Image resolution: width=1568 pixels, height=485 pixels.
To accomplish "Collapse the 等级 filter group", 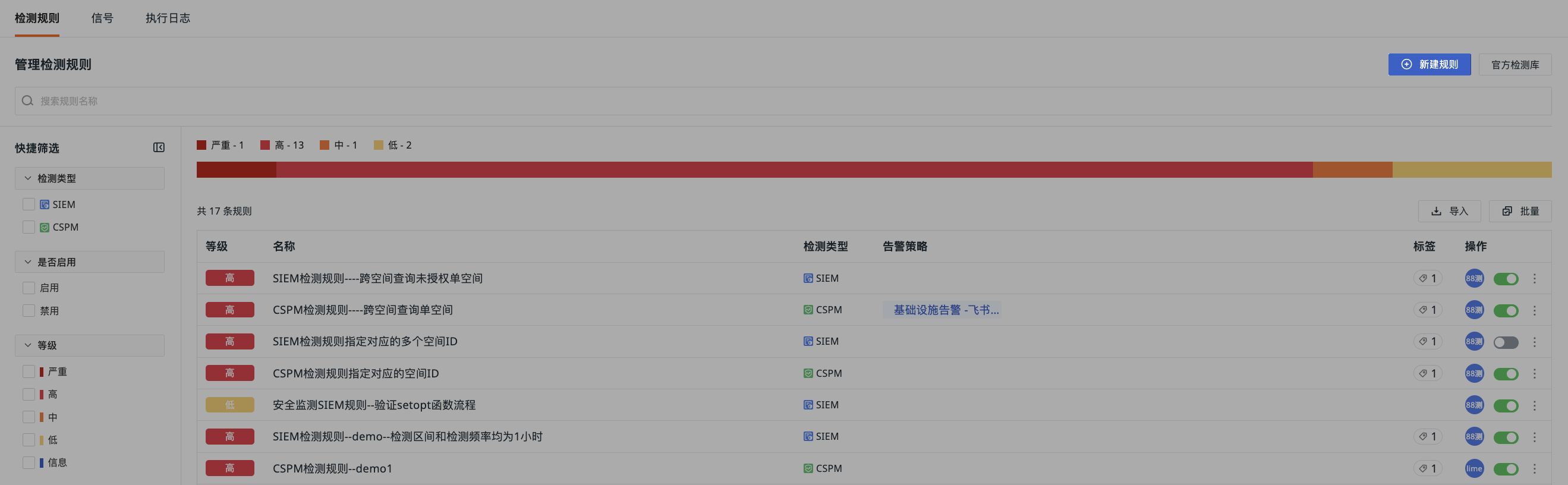I will point(28,345).
